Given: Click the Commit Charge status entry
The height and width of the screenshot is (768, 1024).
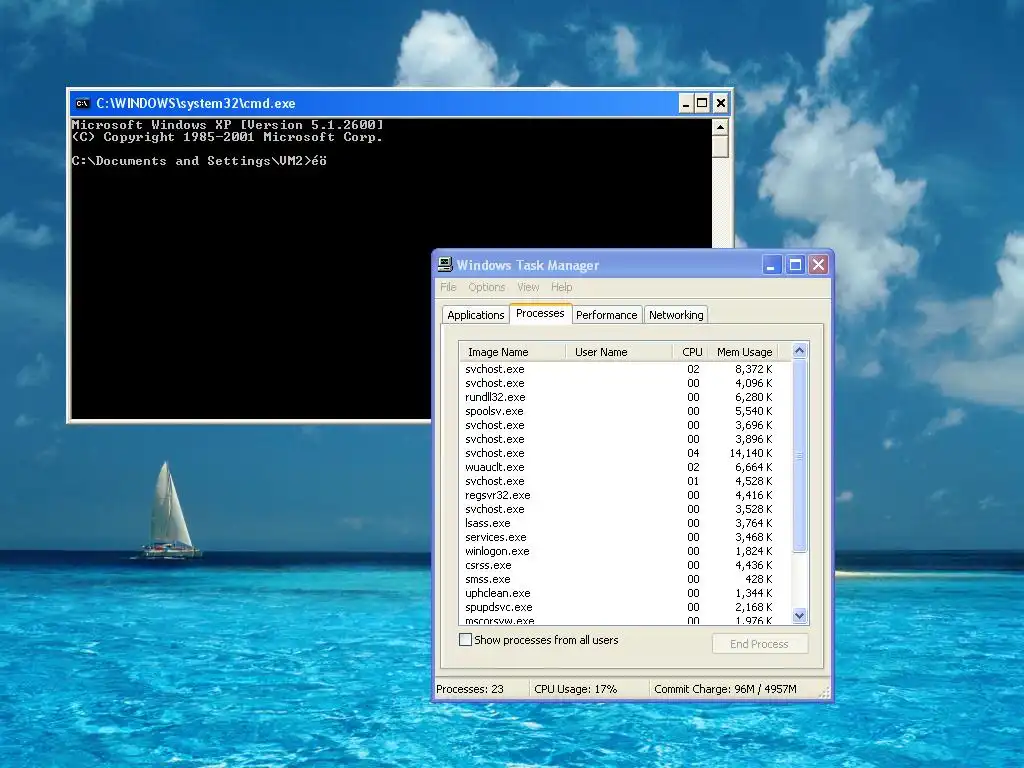Looking at the screenshot, I should (726, 689).
